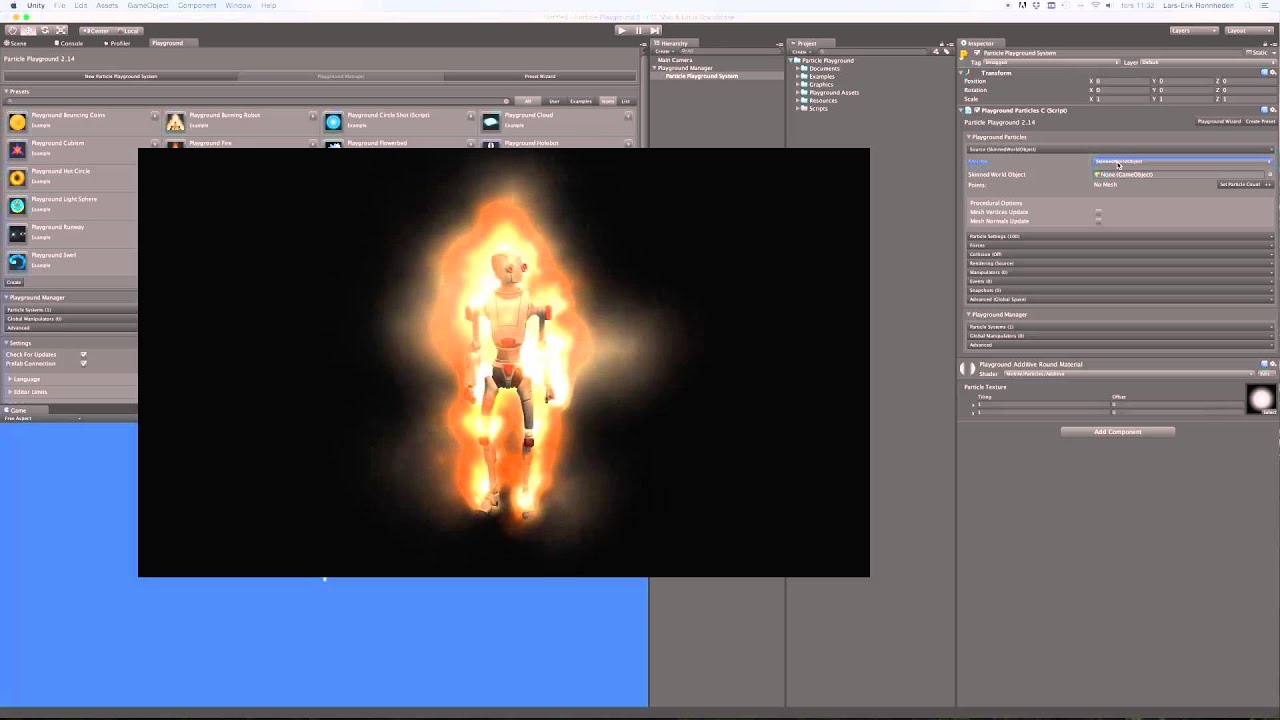Expand the Collision (Off) section
Screen dimensions: 1280x720
[x=1120, y=254]
